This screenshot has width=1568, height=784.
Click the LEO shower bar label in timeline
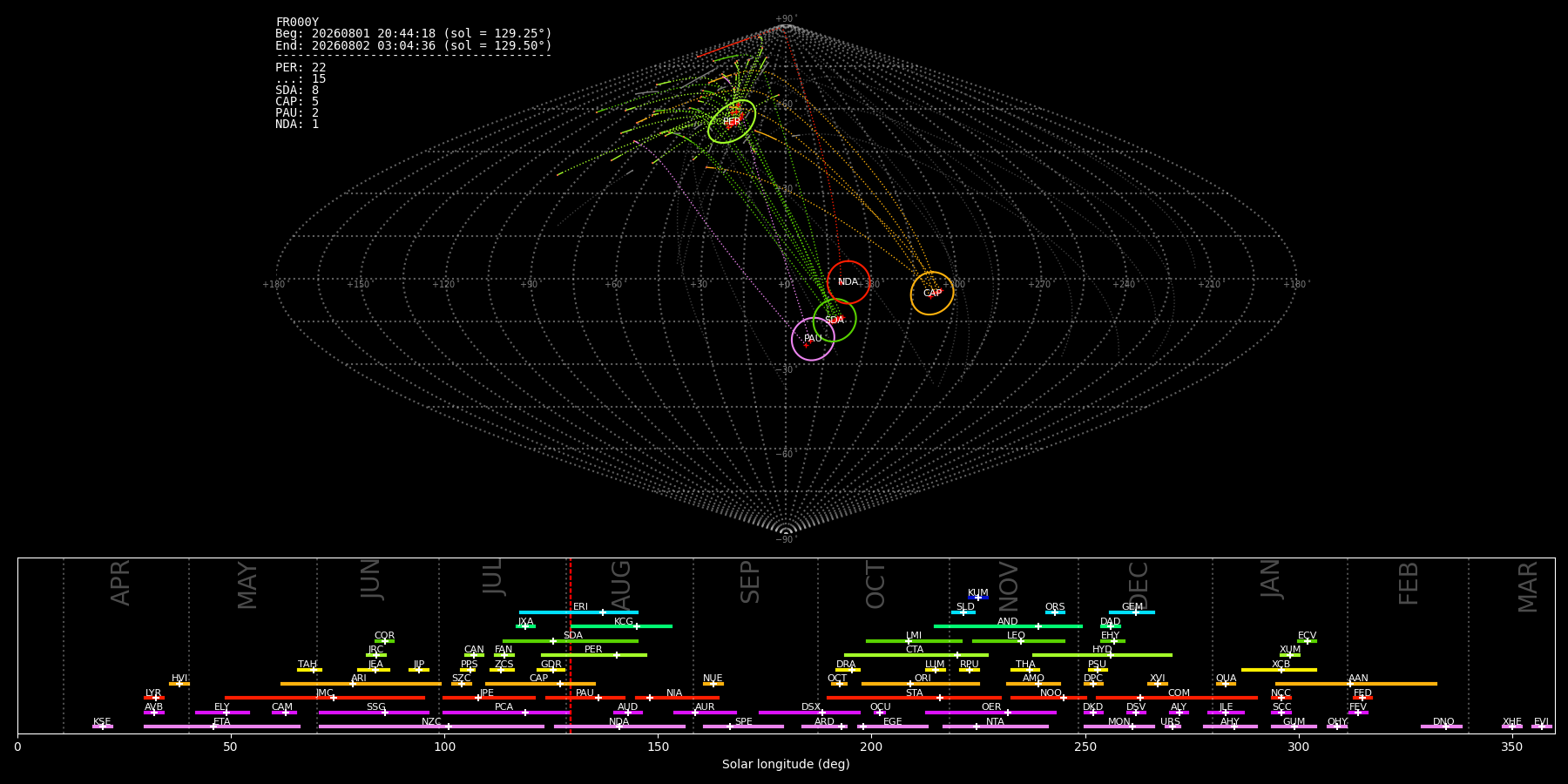pos(1017,636)
